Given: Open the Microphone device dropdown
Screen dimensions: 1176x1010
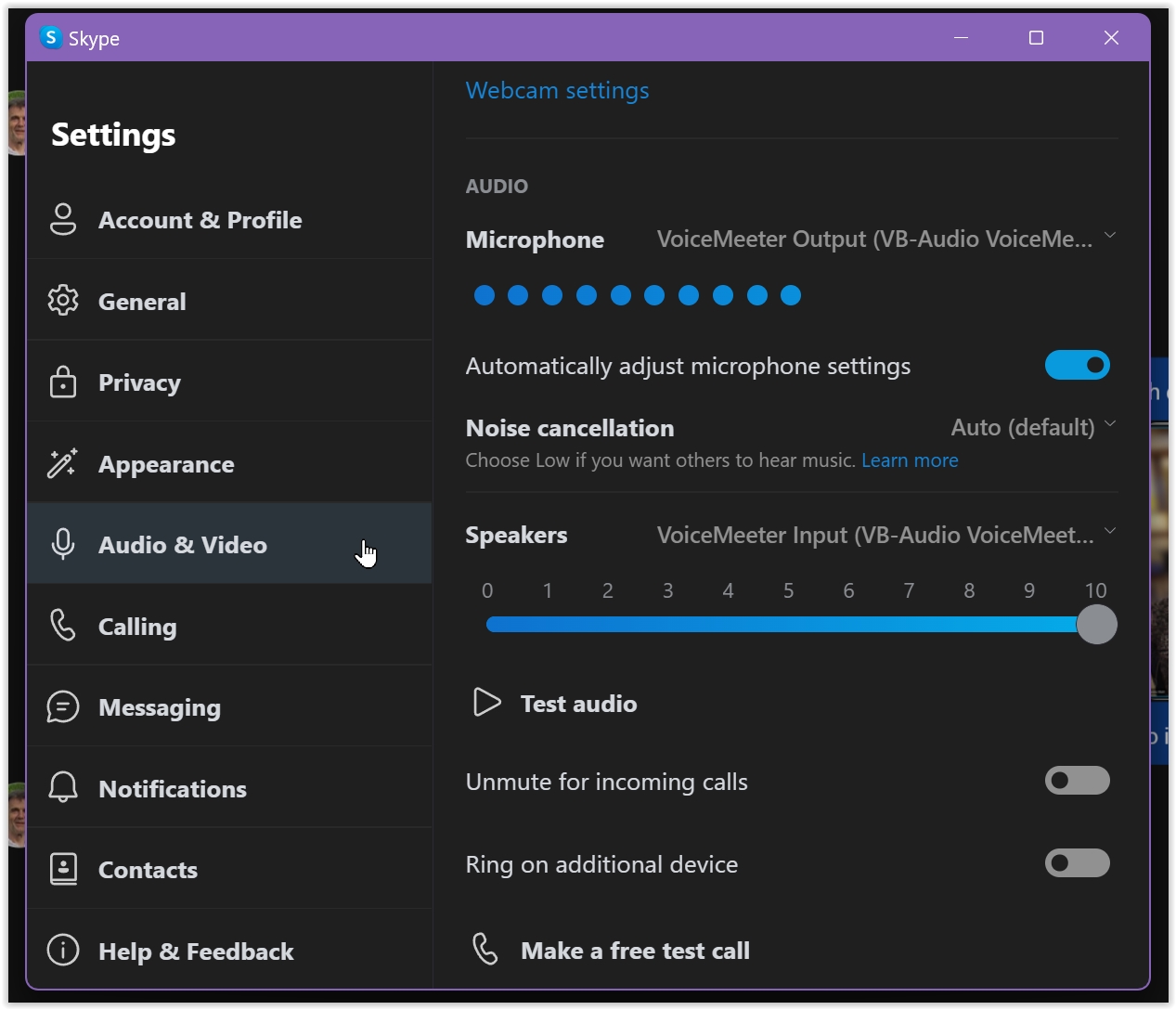Looking at the screenshot, I should (x=885, y=239).
